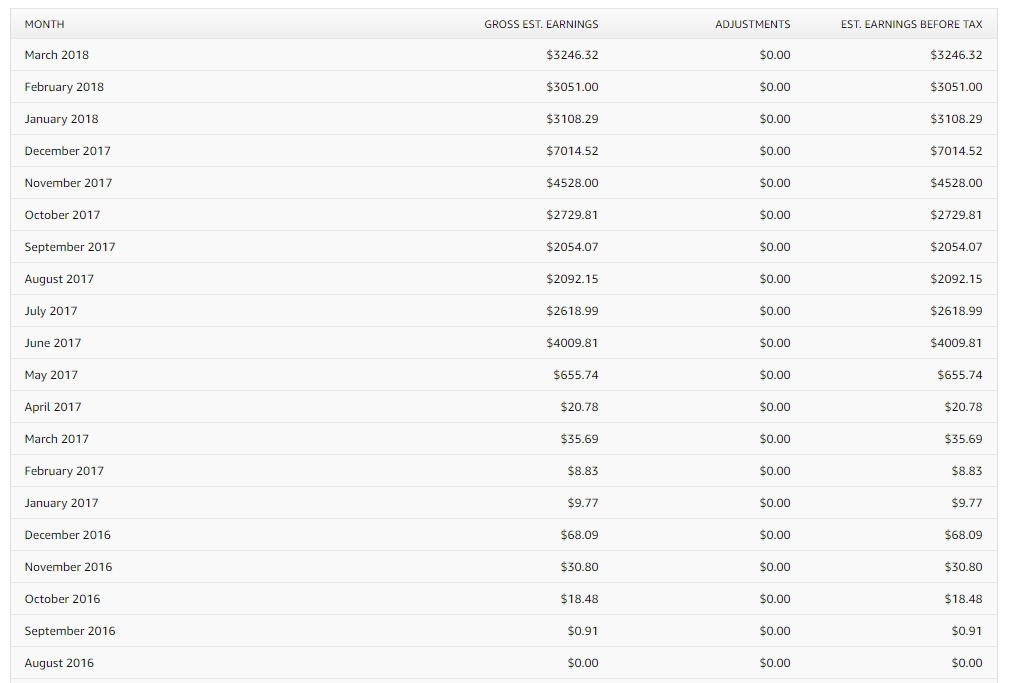Screen dimensions: 1009x683
Task: Select the January 2017 month cell
Action: tap(61, 503)
